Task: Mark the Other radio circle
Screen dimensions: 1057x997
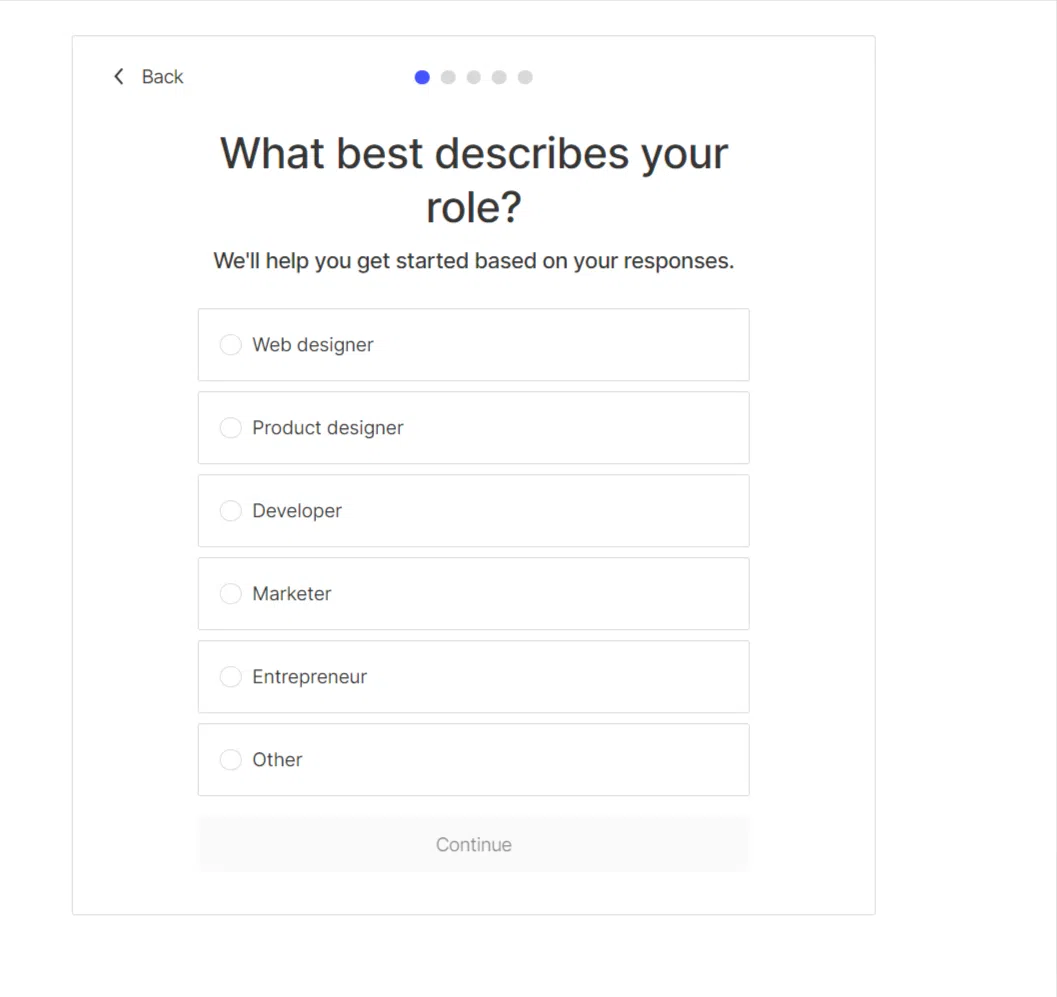Action: (231, 760)
